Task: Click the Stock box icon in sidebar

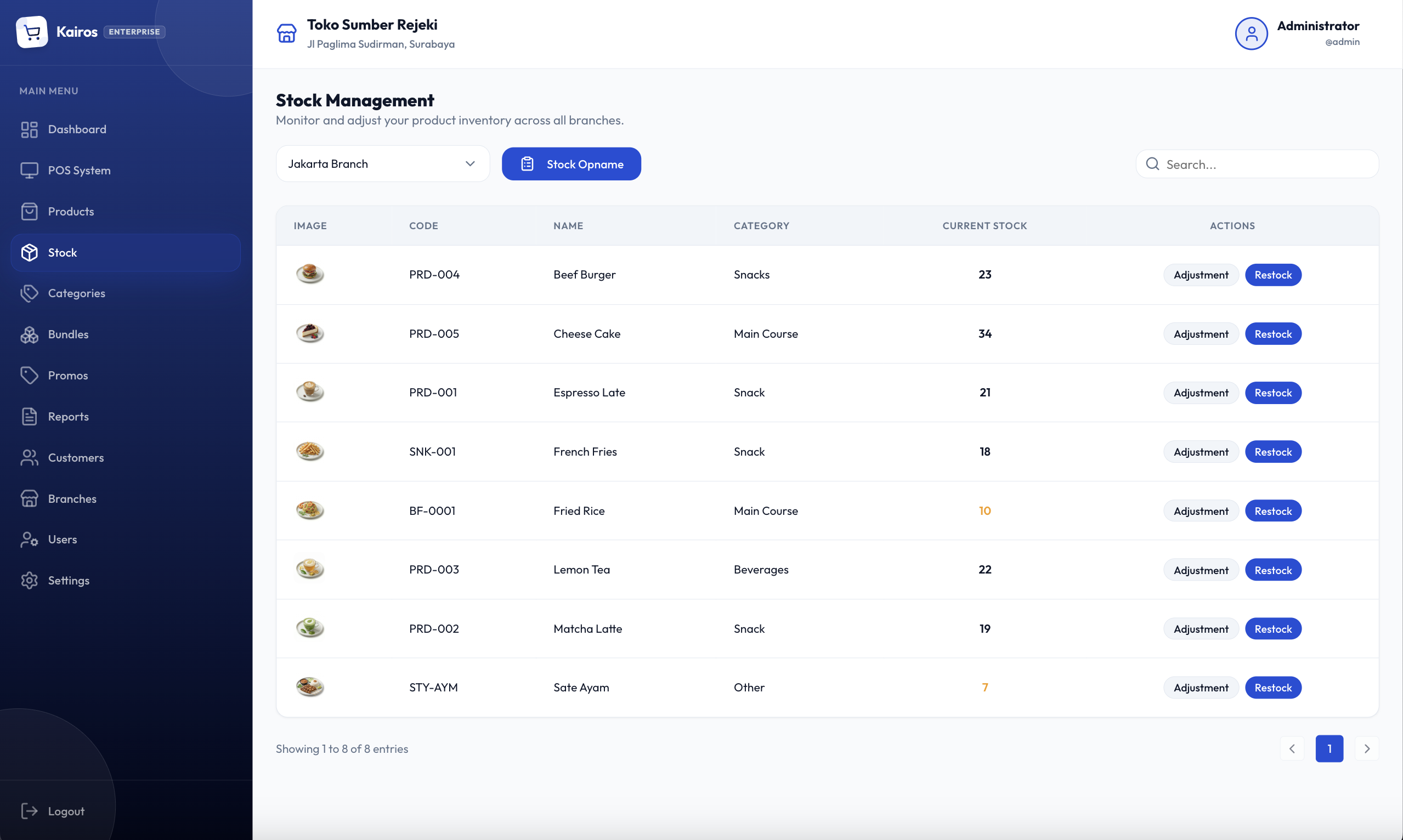Action: [x=29, y=252]
